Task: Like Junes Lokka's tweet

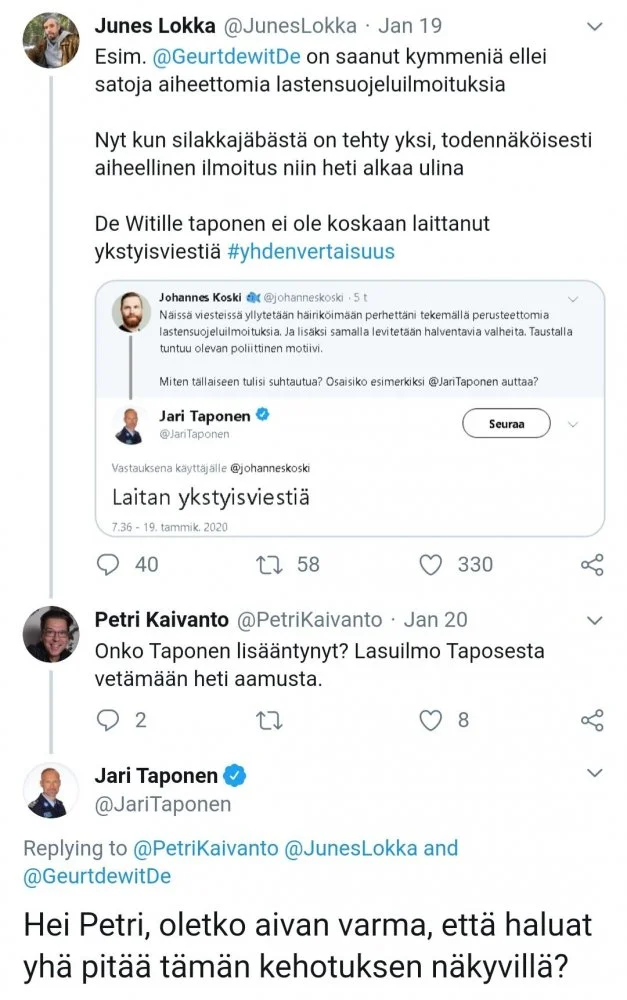Action: click(x=431, y=565)
